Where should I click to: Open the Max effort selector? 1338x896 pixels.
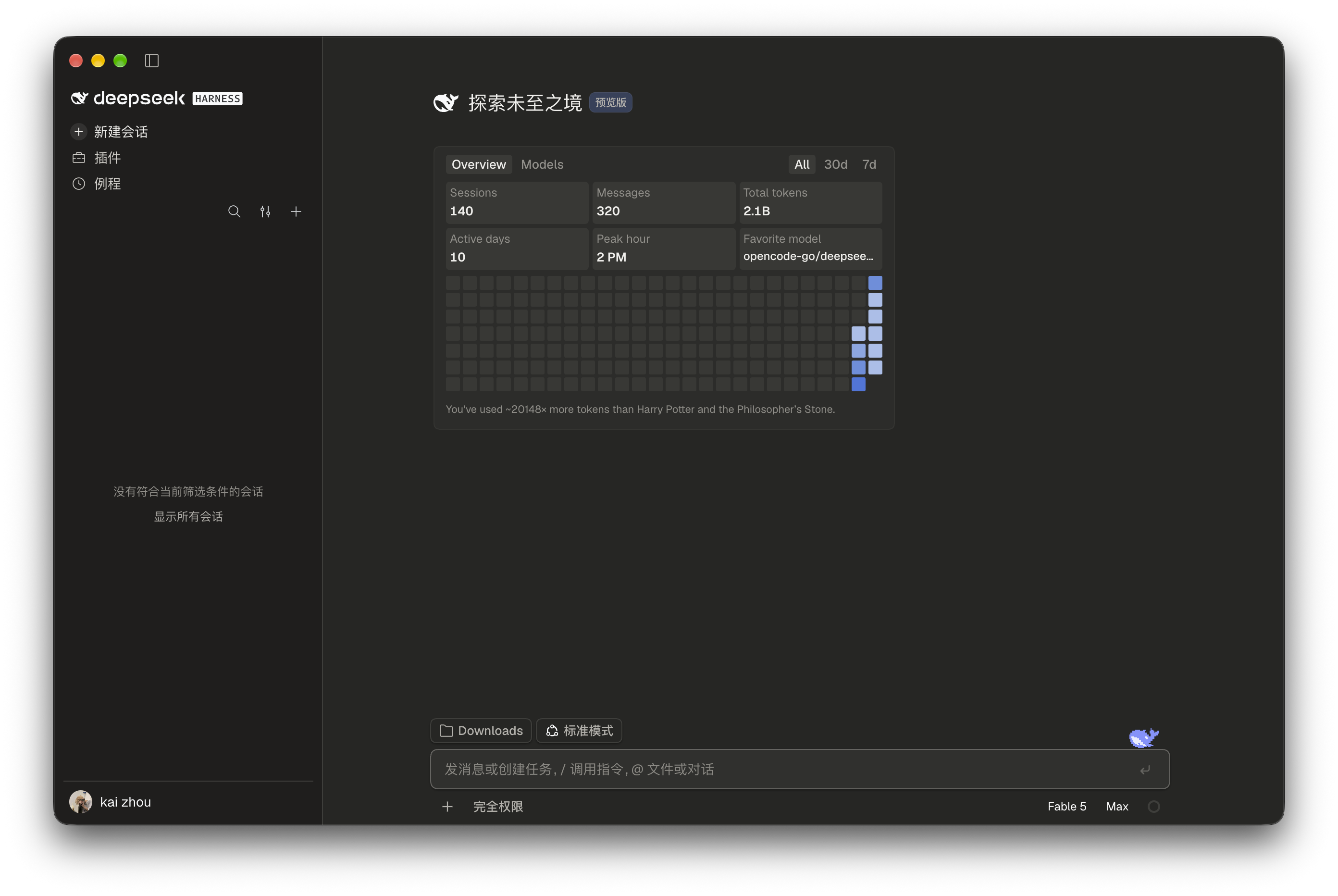pyautogui.click(x=1117, y=806)
